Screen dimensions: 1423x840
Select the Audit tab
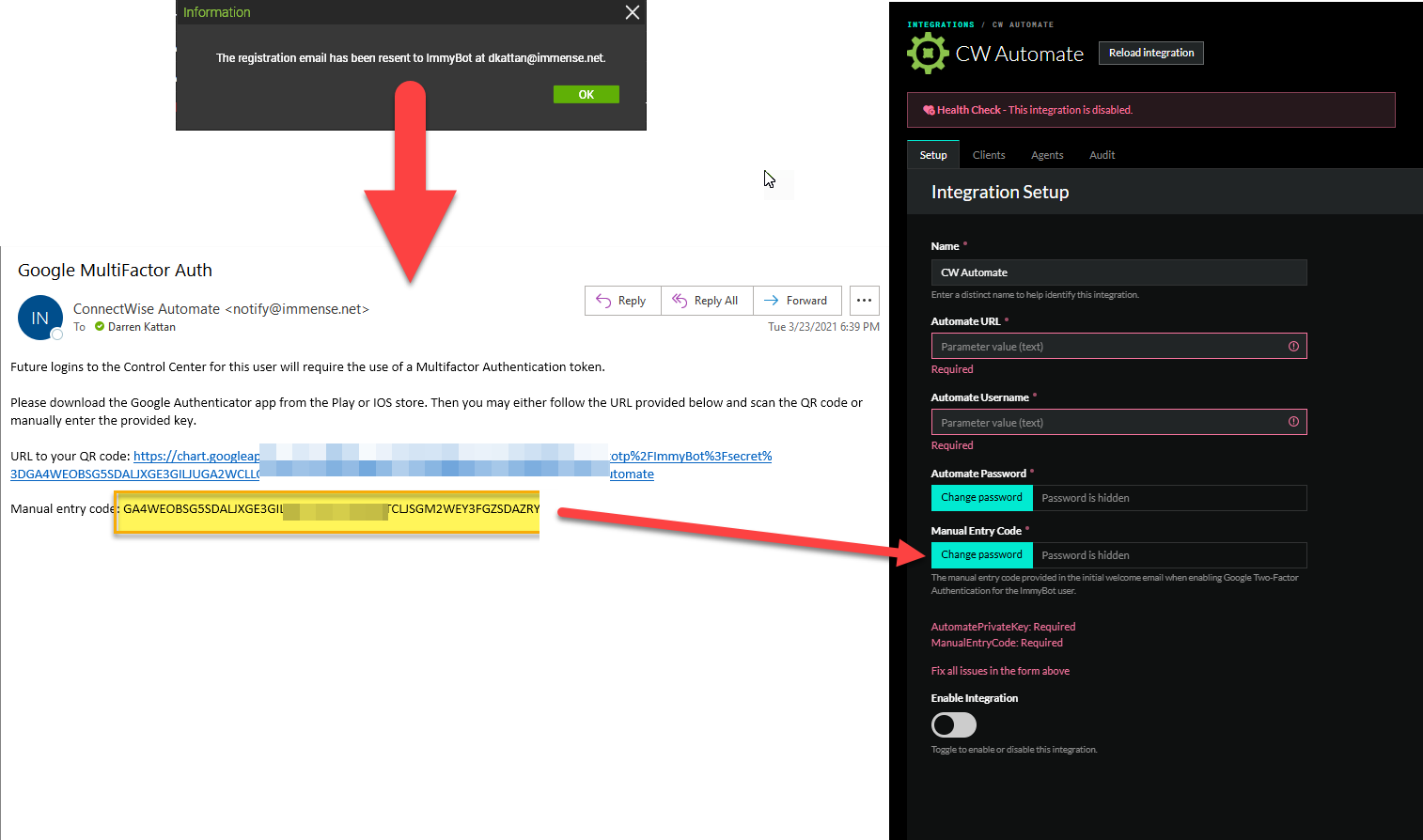click(x=1102, y=155)
